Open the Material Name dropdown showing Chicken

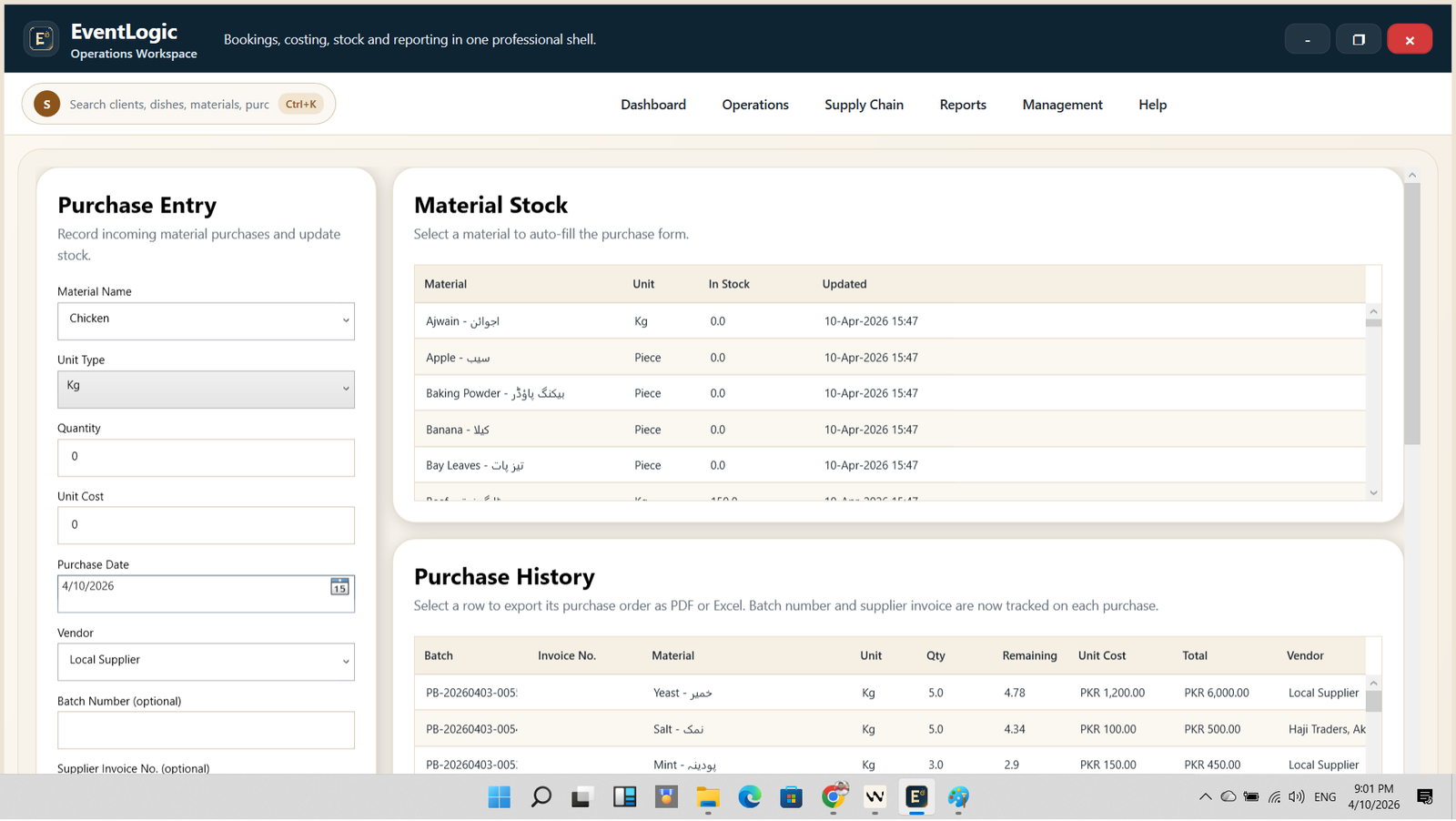click(206, 320)
